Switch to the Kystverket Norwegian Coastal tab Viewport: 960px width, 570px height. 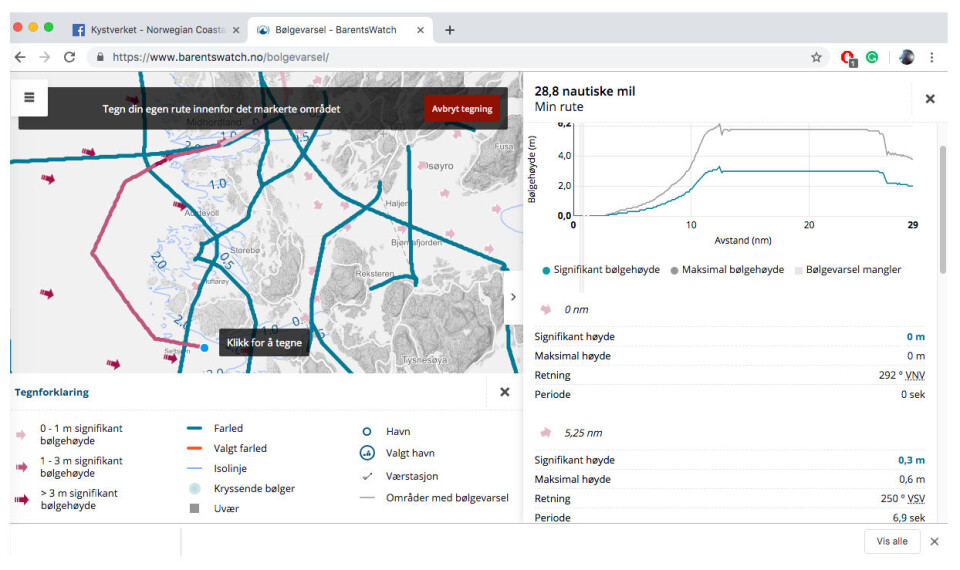point(157,29)
